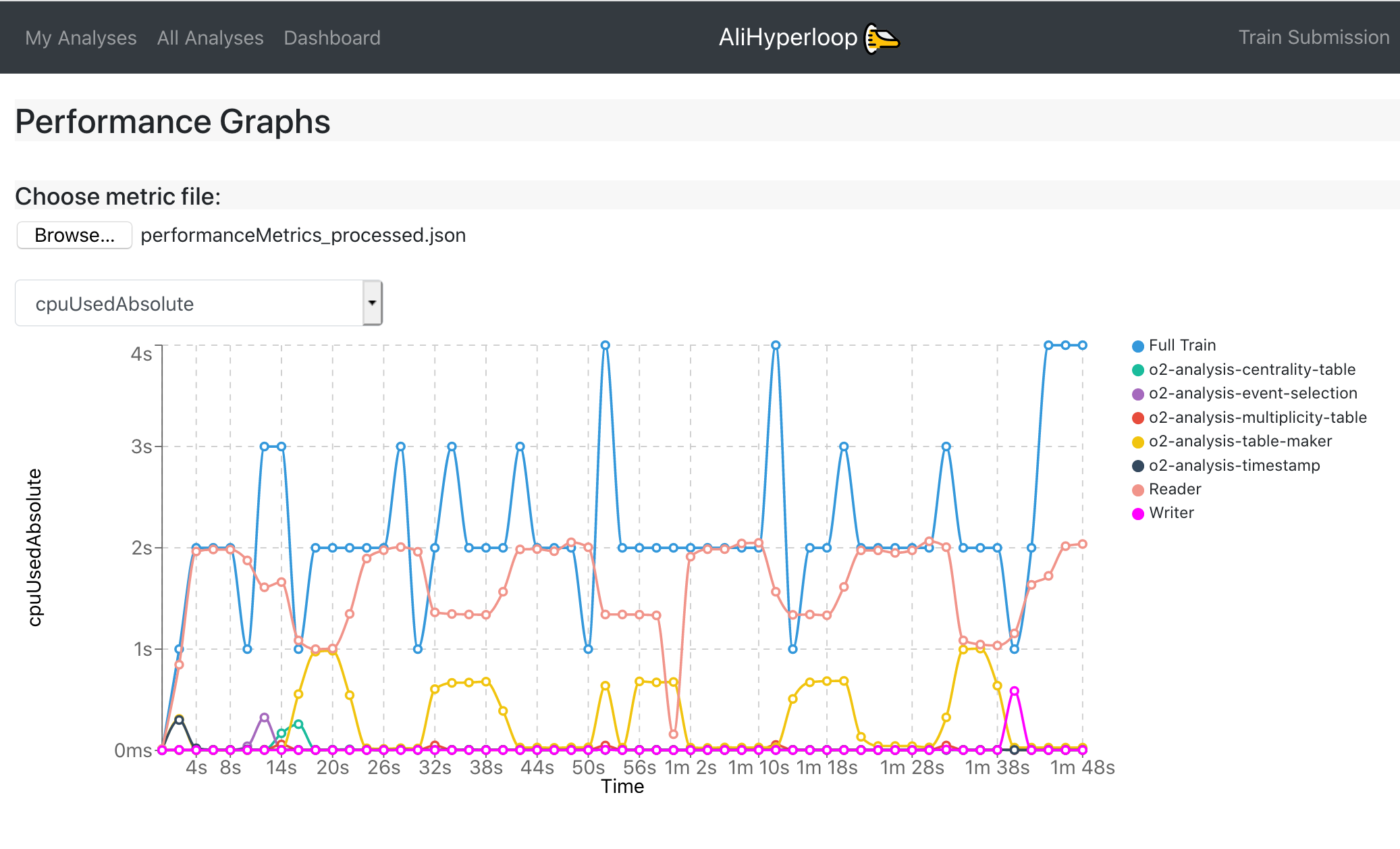
Task: Open the Dashboard nav link
Action: tap(332, 38)
